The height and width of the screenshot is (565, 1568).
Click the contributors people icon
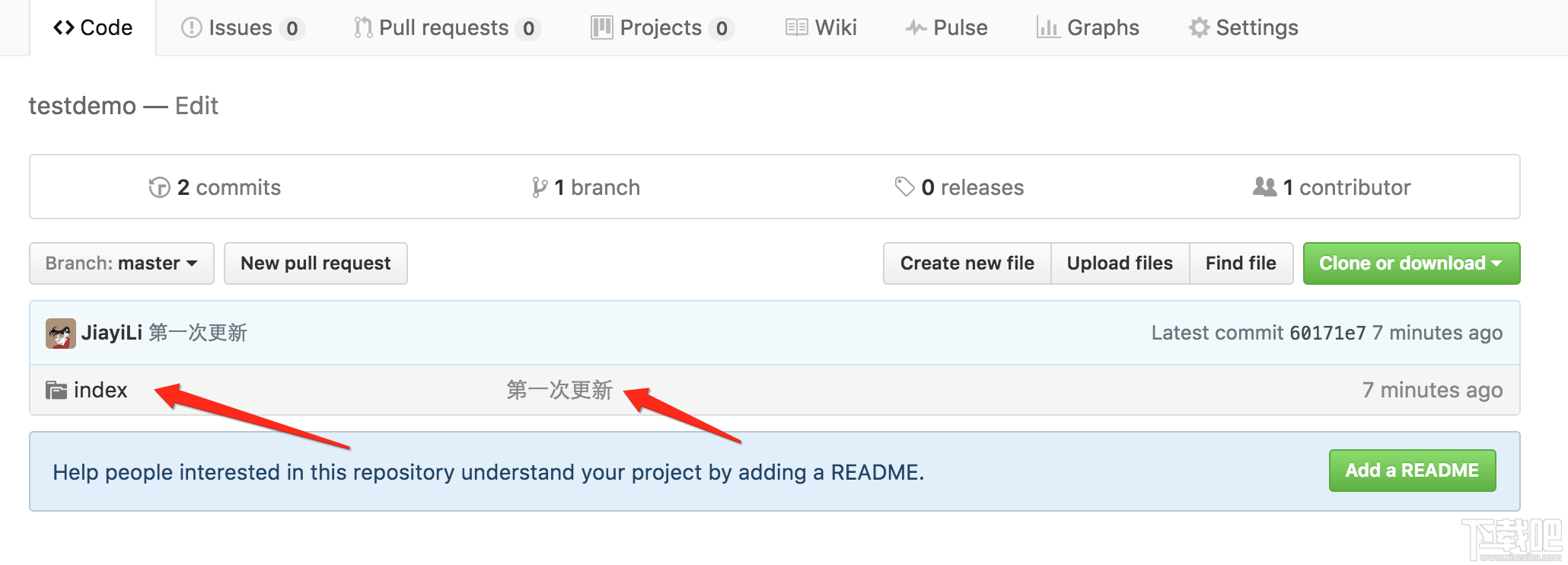pos(1264,187)
